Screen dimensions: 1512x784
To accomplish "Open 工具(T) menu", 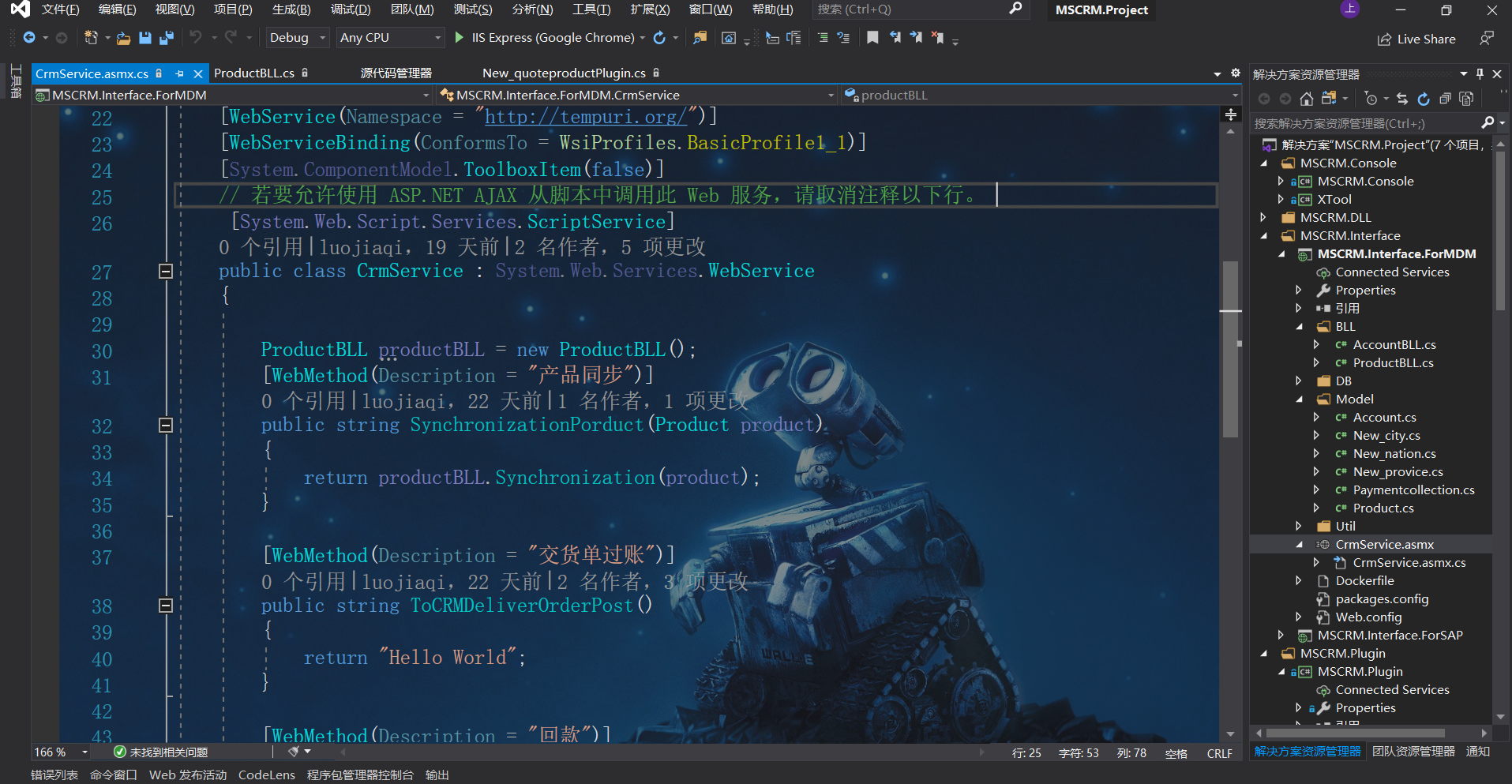I will (591, 9).
